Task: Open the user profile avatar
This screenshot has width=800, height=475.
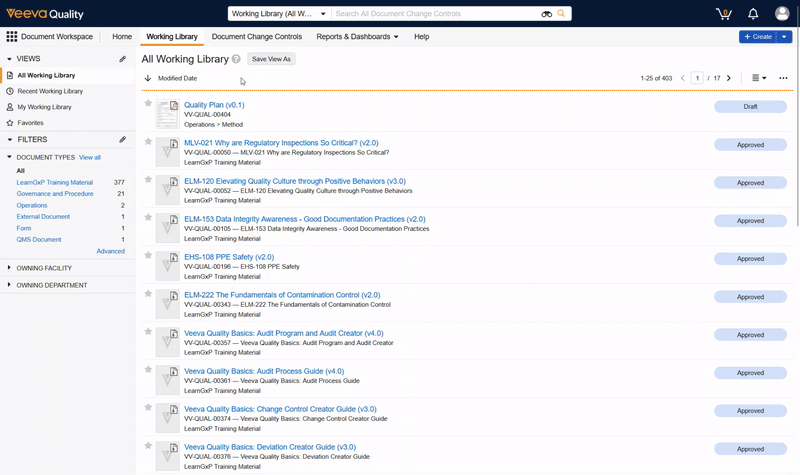Action: 782,14
